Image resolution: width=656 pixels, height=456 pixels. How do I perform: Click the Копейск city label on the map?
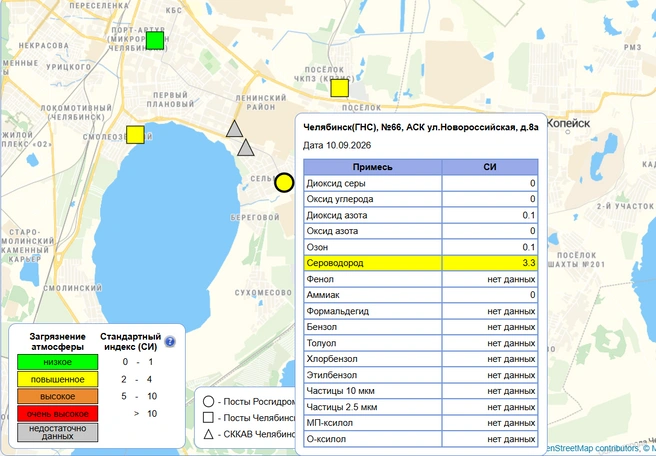point(568,123)
